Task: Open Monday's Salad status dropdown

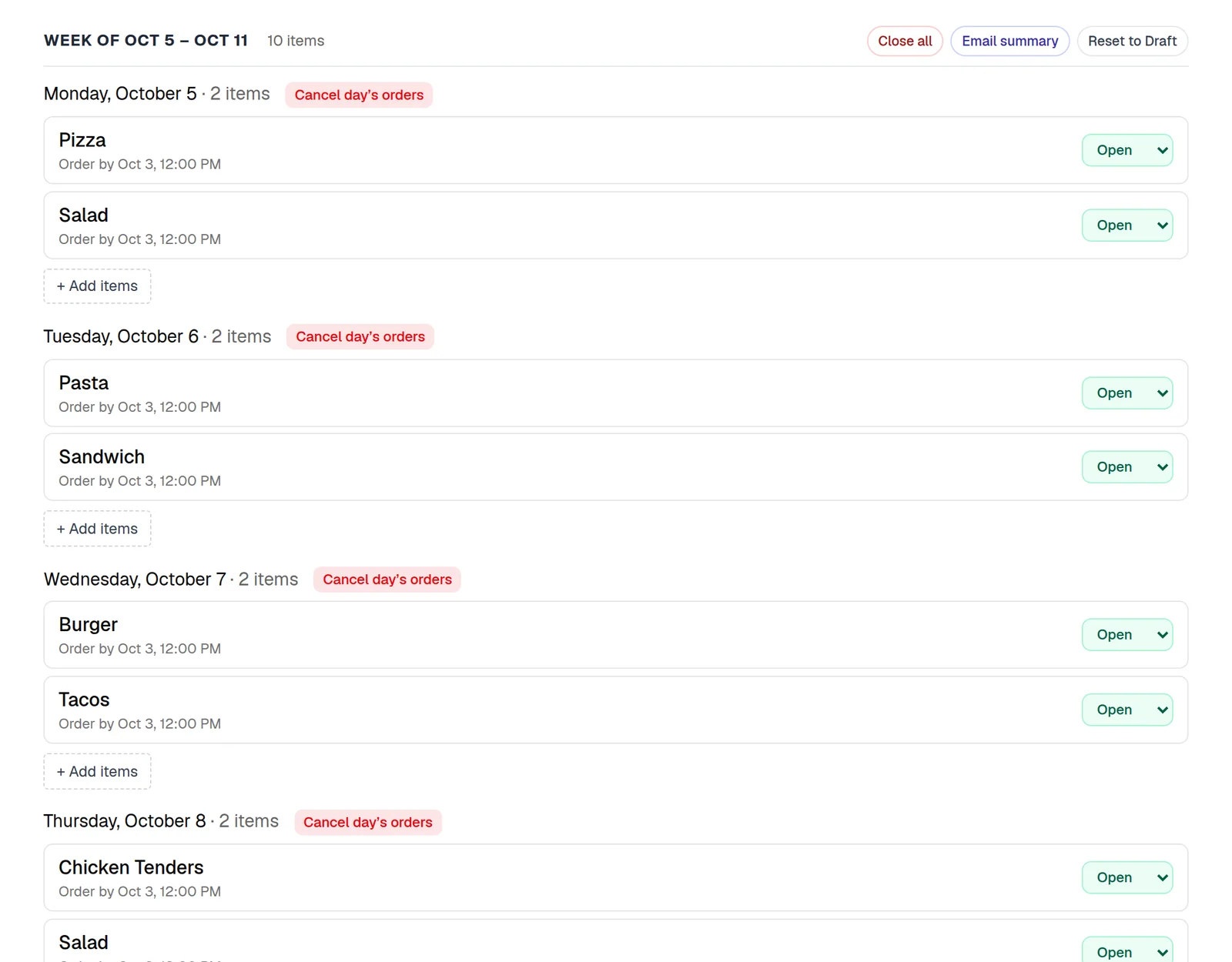Action: pos(1127,225)
